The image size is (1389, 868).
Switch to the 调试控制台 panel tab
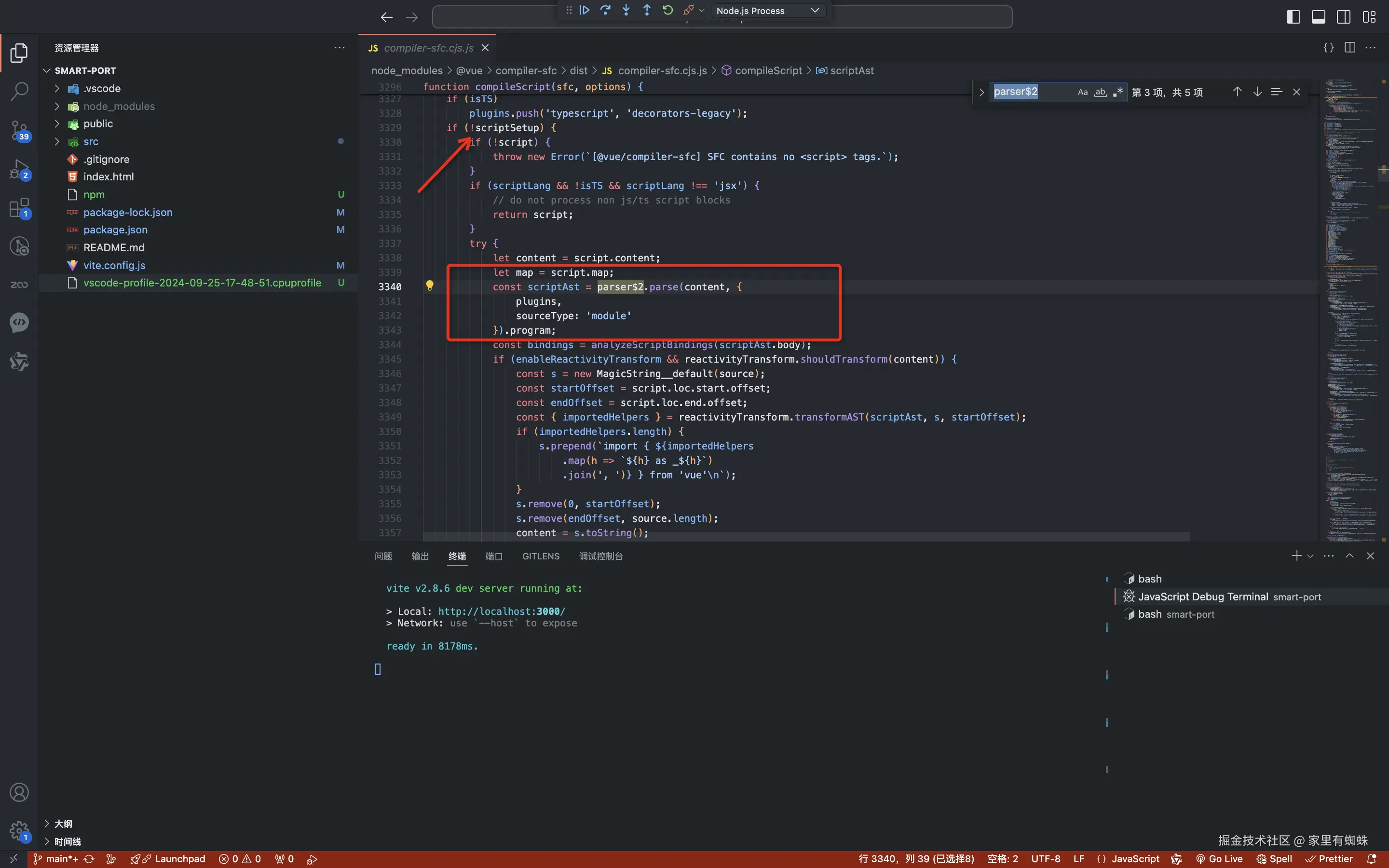pyautogui.click(x=600, y=556)
